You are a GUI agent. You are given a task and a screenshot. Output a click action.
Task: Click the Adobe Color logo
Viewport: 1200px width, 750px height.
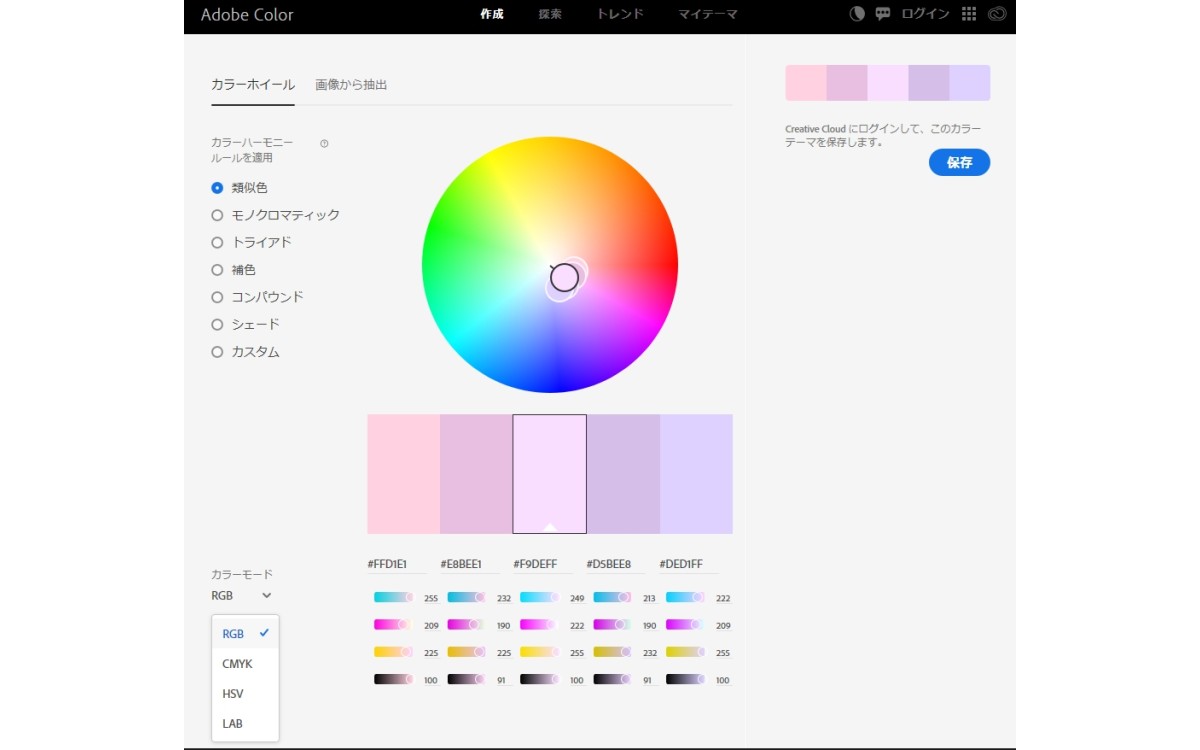click(247, 15)
